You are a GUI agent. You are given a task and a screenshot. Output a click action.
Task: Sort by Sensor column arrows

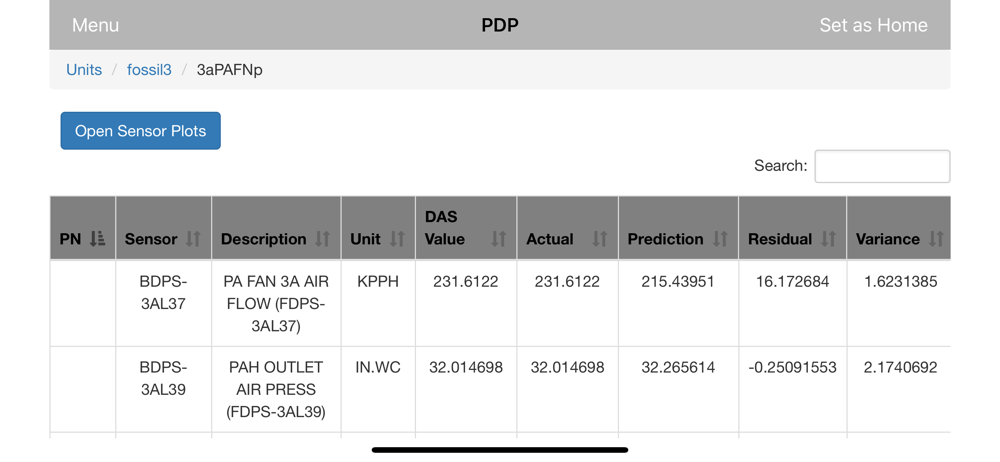point(193,239)
